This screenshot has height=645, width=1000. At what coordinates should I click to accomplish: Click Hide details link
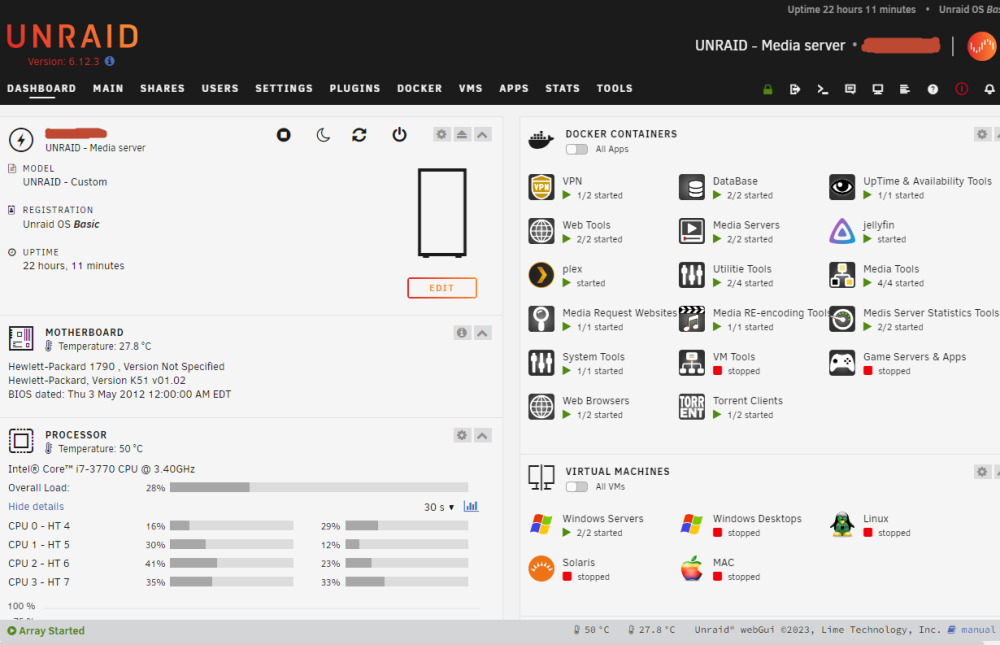36,507
